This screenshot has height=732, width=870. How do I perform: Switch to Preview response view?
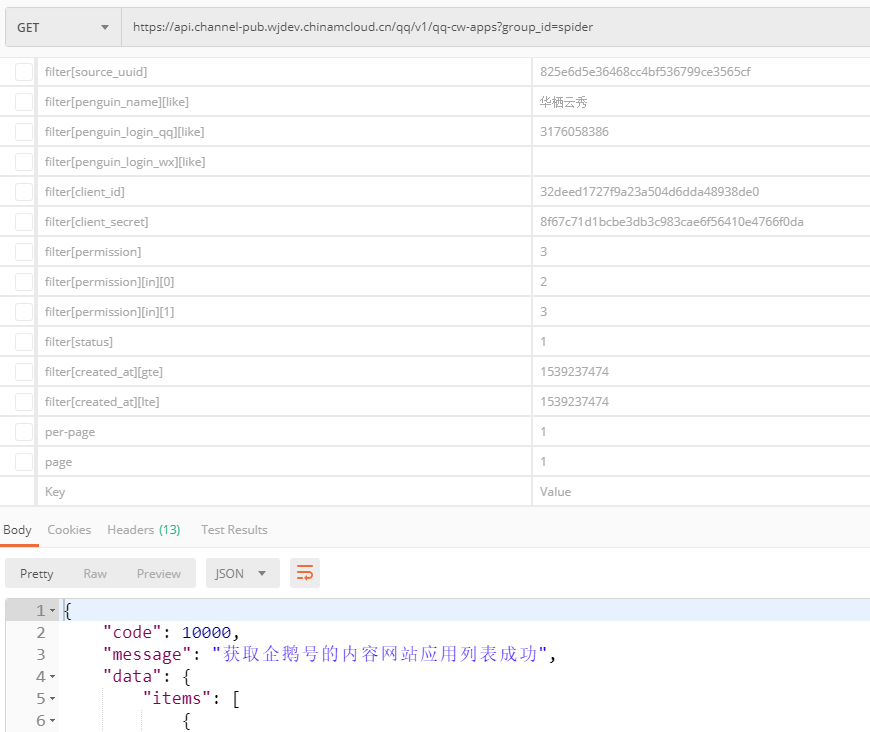click(x=159, y=573)
